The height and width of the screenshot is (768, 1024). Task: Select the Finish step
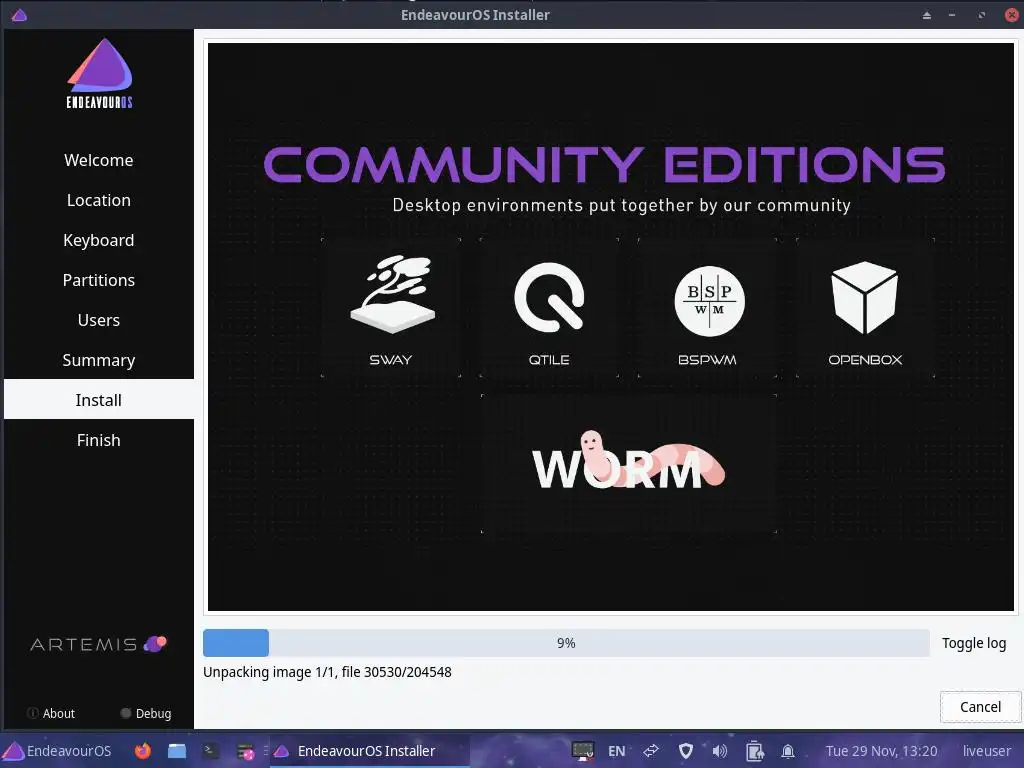(x=99, y=440)
